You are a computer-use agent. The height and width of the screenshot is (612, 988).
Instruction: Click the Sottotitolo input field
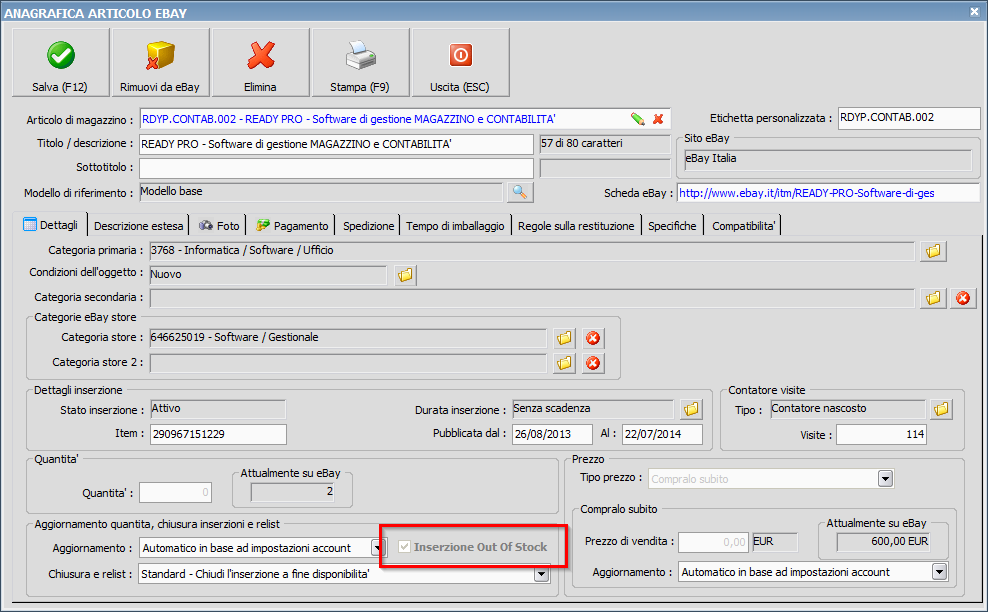(336, 168)
